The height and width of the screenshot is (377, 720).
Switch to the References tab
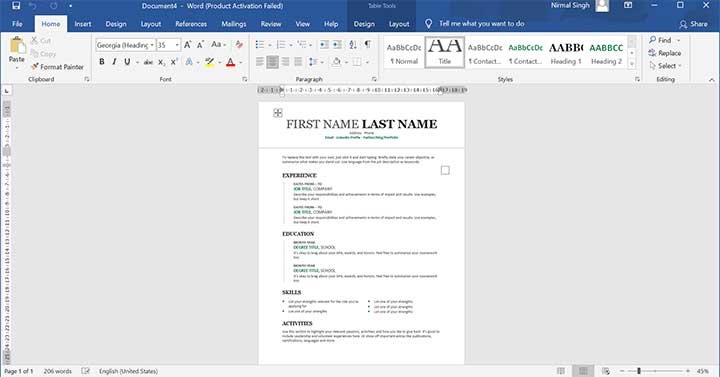pyautogui.click(x=191, y=24)
